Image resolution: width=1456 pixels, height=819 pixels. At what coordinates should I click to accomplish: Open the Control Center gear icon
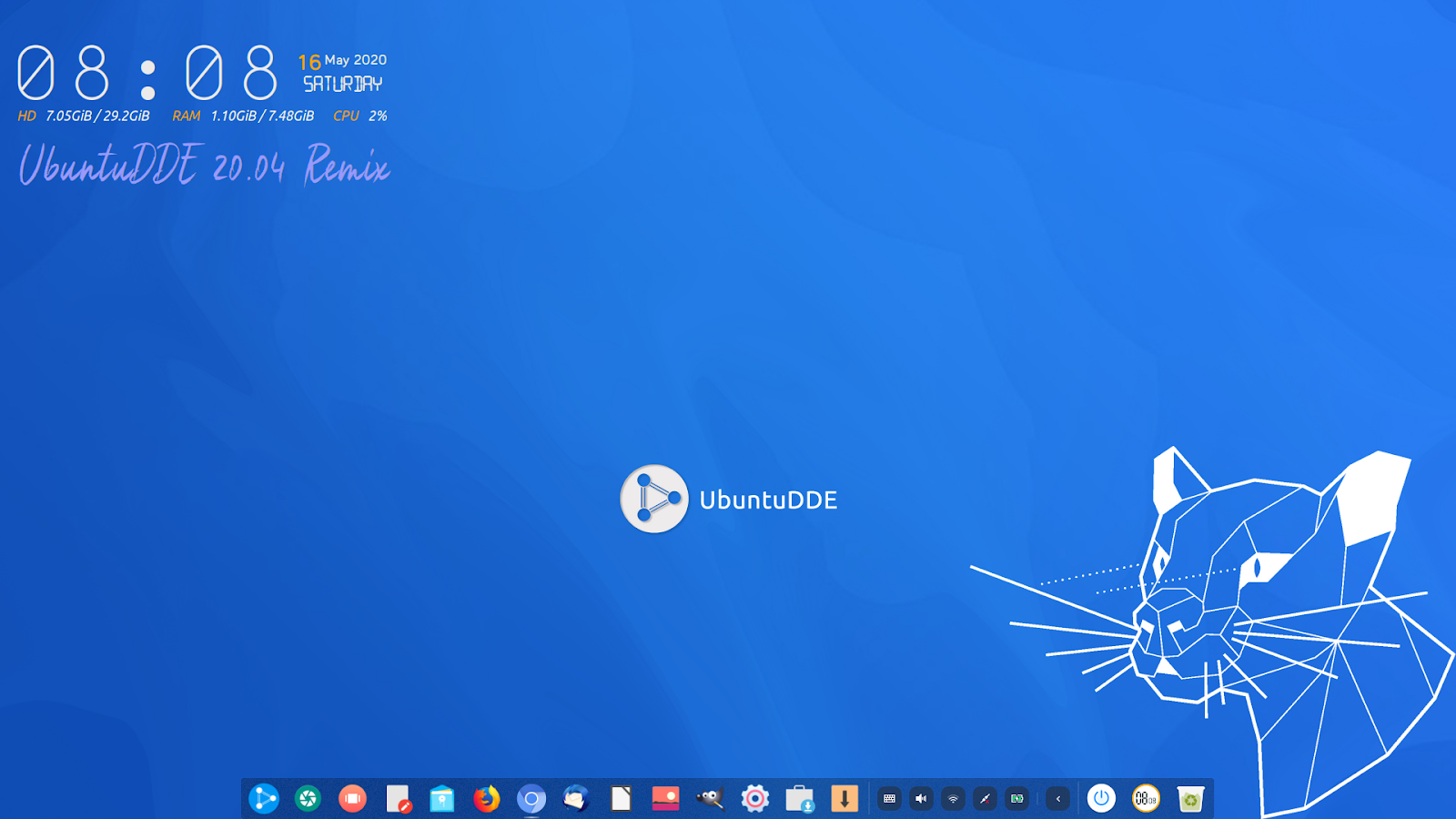click(754, 799)
